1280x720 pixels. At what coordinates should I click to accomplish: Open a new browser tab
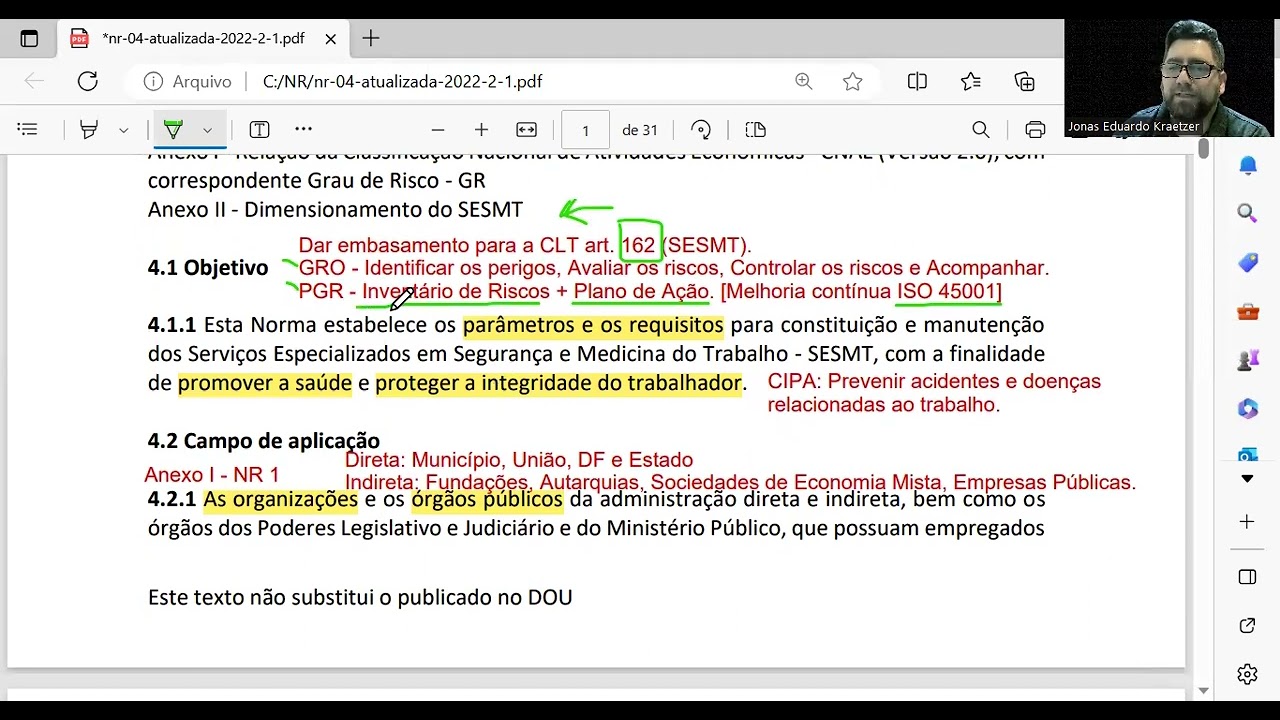[x=371, y=39]
